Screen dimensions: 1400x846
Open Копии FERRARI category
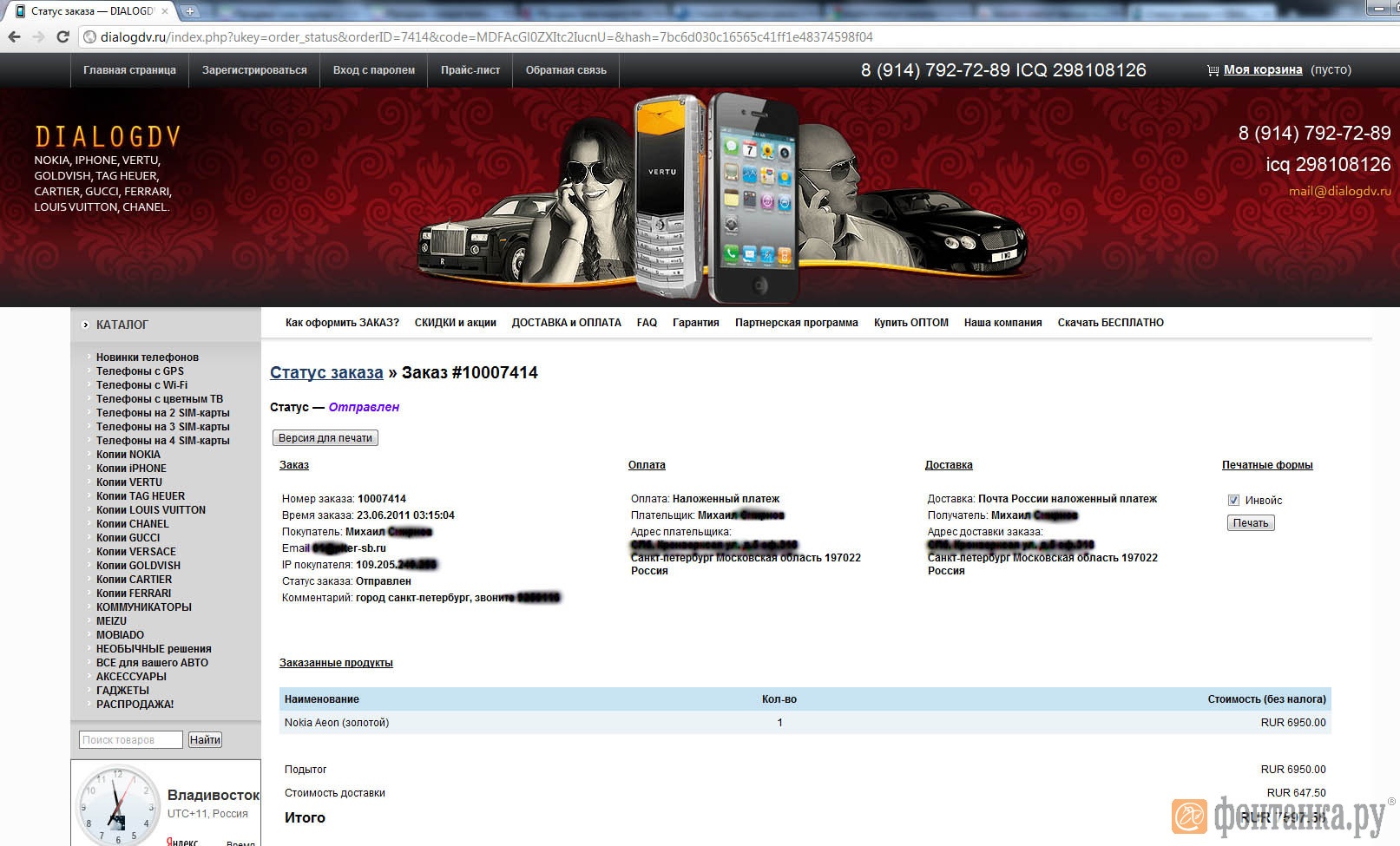134,594
